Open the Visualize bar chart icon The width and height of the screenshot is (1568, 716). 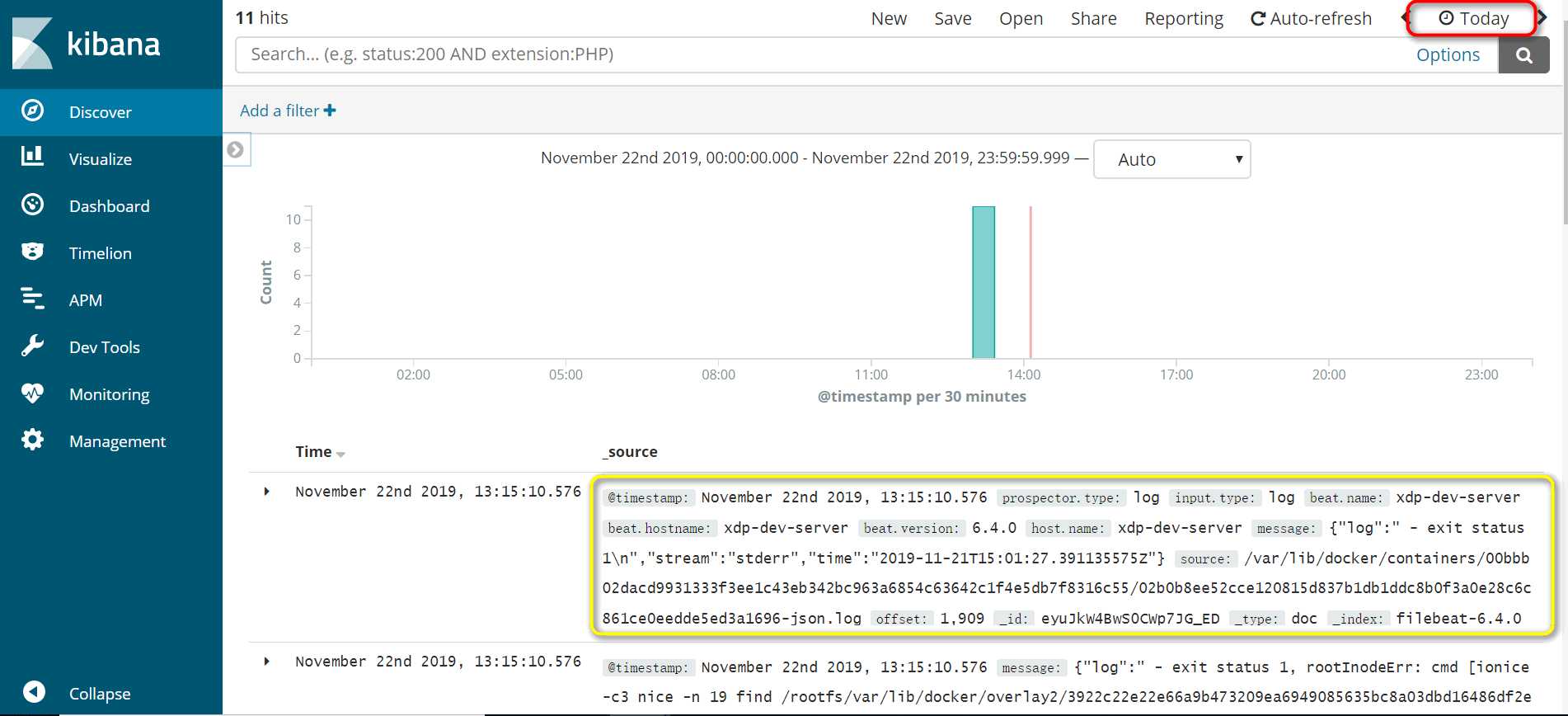32,157
